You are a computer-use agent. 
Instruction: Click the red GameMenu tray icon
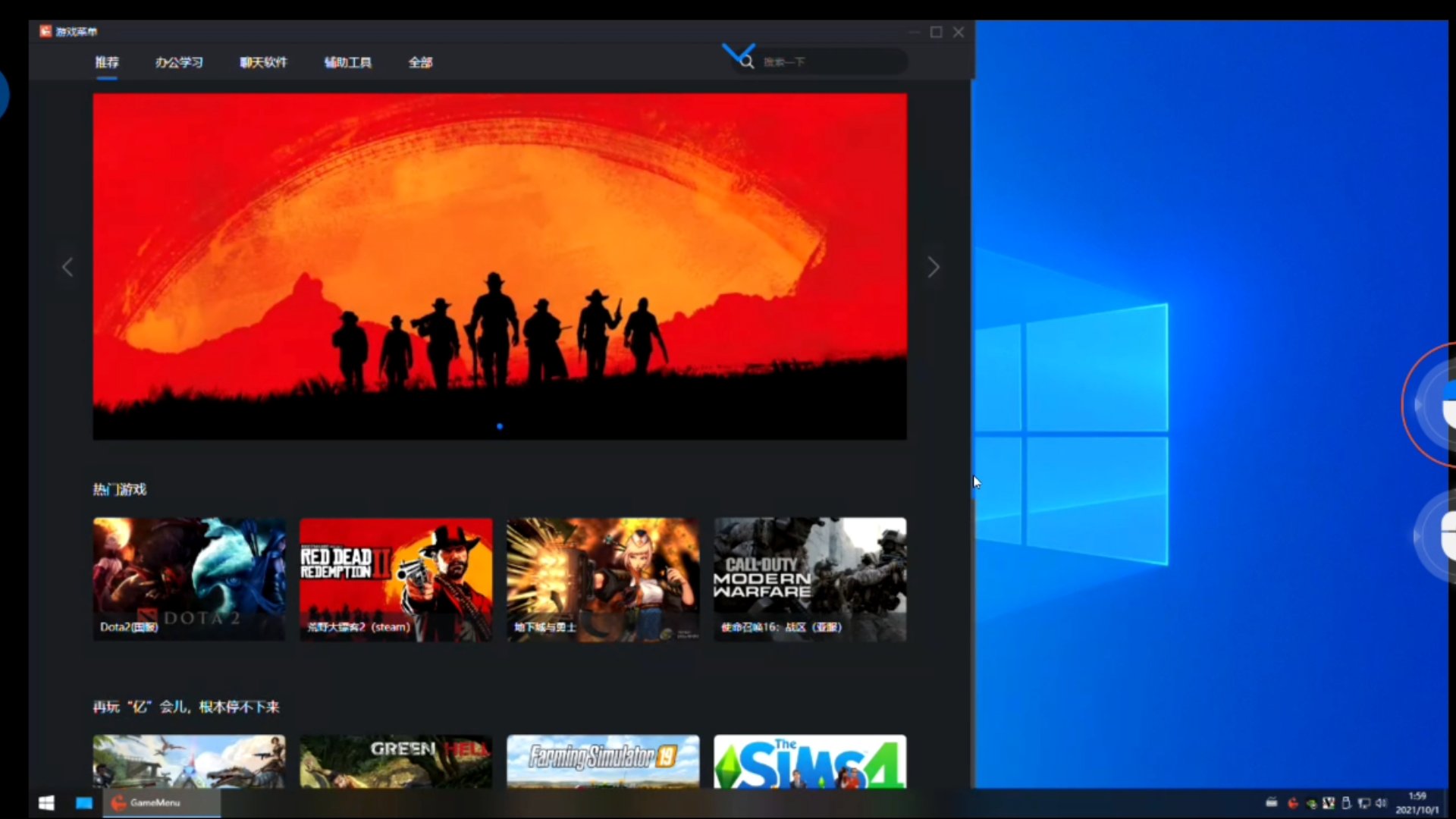[x=1293, y=803]
